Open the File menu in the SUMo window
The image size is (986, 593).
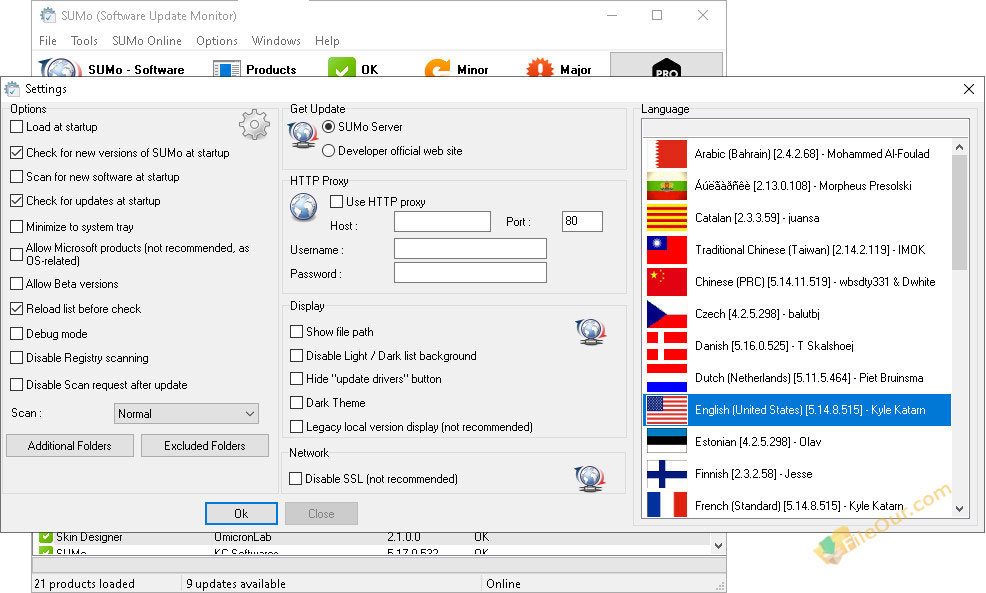[x=48, y=41]
